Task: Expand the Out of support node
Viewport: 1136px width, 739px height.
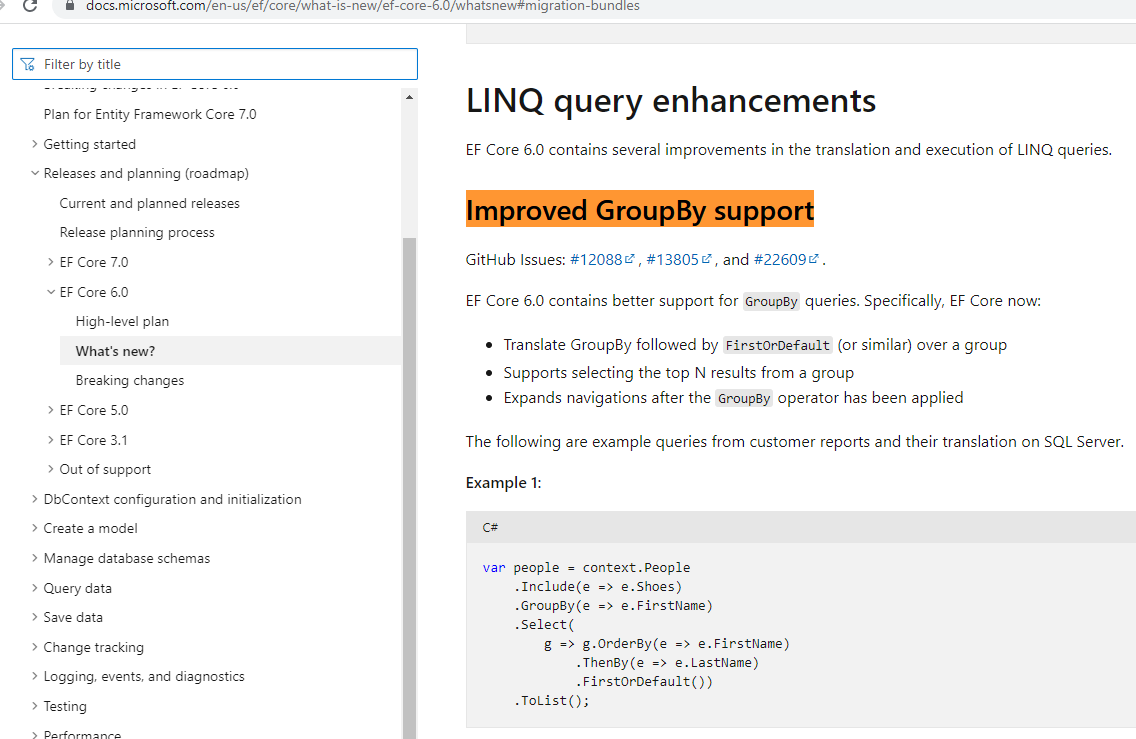Action: (x=51, y=469)
